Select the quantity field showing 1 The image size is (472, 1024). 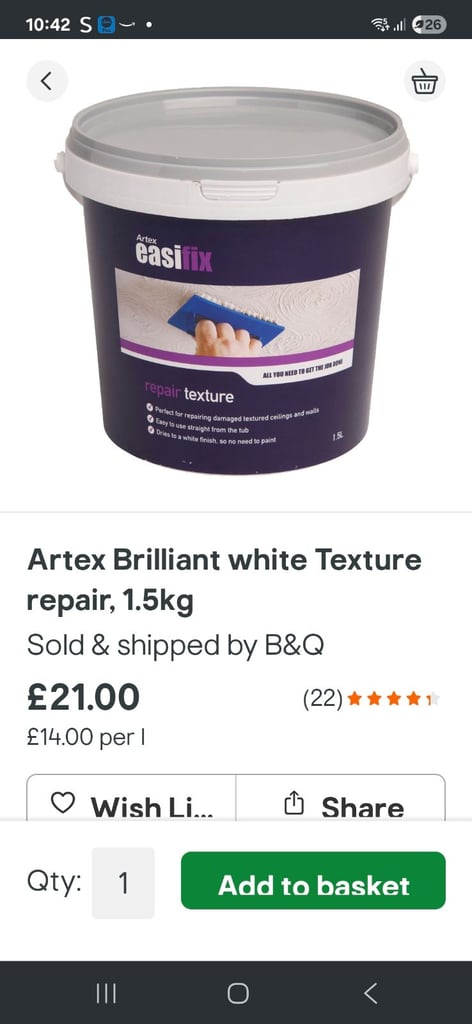(x=123, y=882)
